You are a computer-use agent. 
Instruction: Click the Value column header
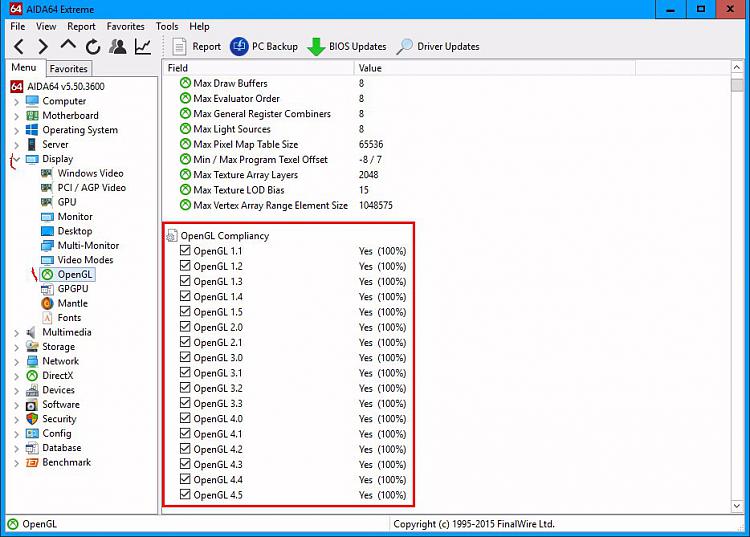point(495,68)
